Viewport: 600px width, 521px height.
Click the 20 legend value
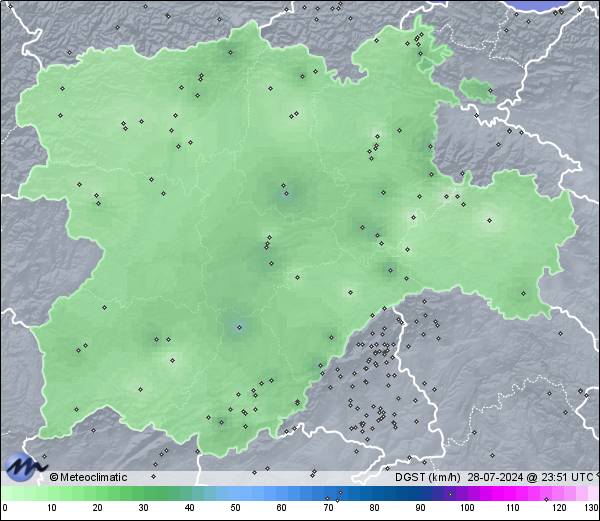click(98, 508)
